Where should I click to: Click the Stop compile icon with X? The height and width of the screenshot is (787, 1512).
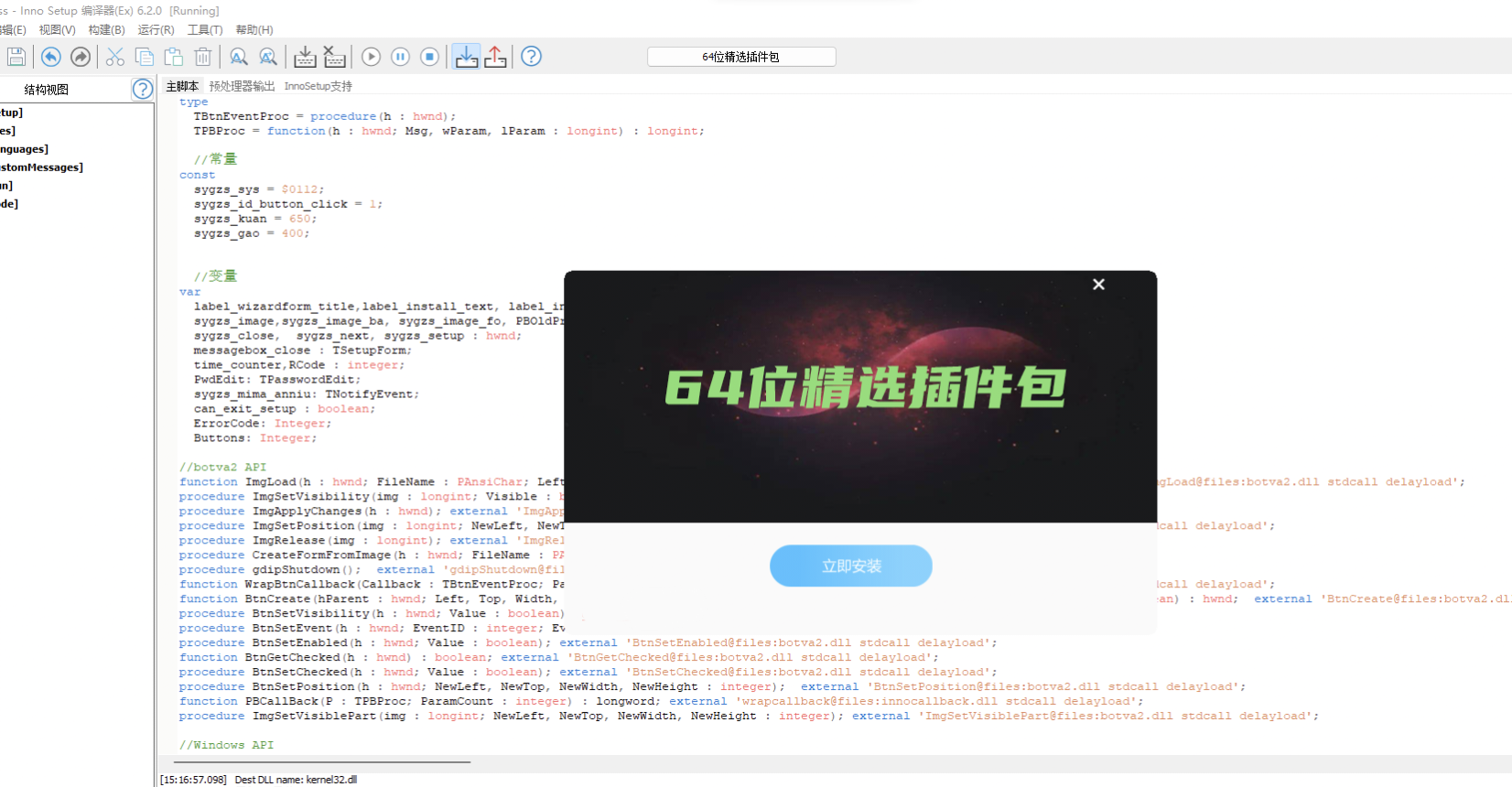(335, 57)
